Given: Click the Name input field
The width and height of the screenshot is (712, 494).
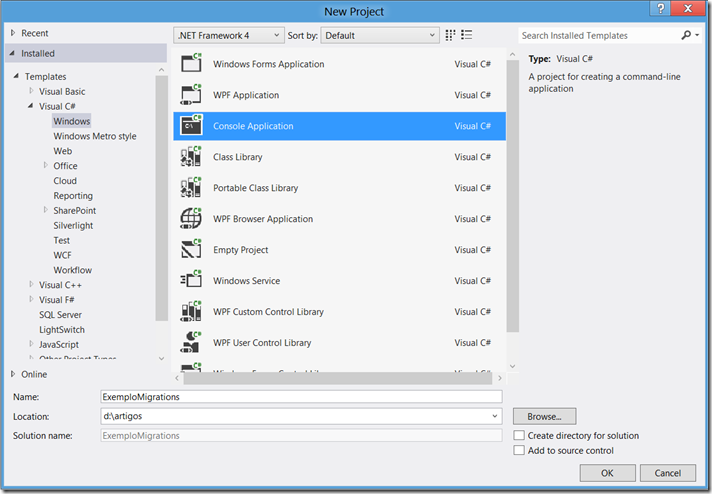Looking at the screenshot, I should pos(301,396).
